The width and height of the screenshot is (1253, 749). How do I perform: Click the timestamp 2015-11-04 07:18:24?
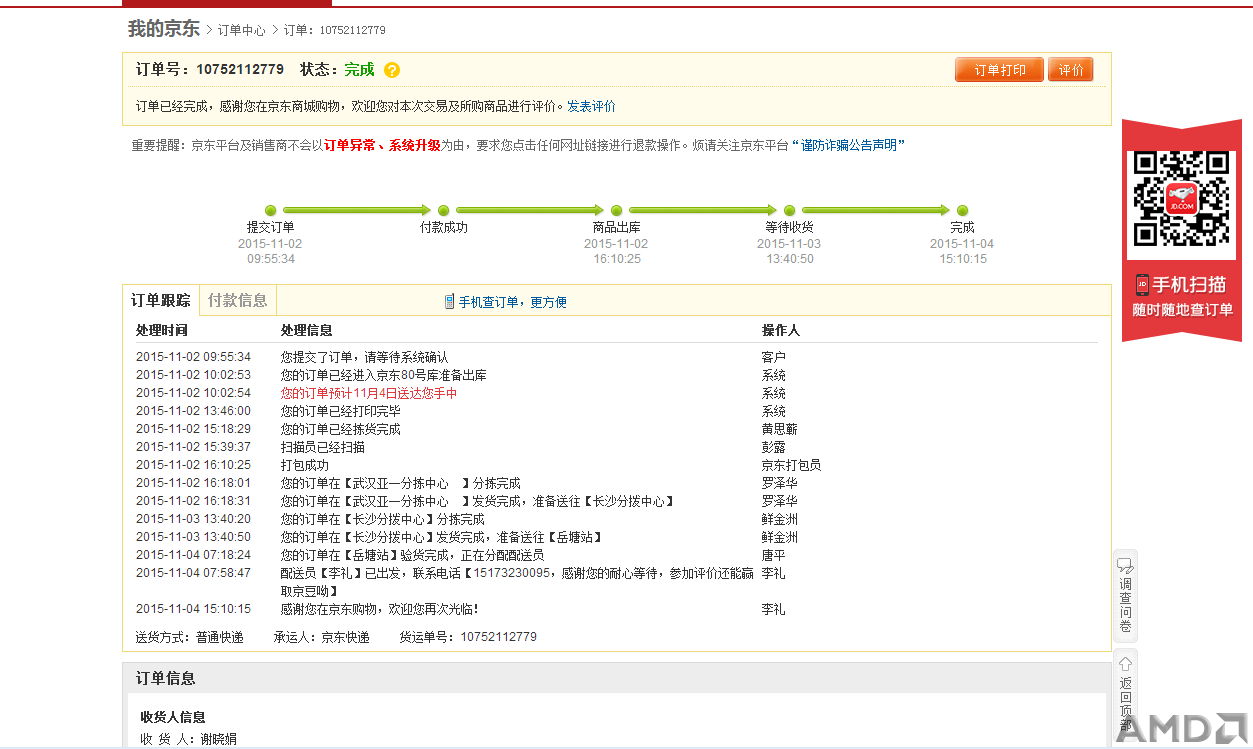(193, 555)
